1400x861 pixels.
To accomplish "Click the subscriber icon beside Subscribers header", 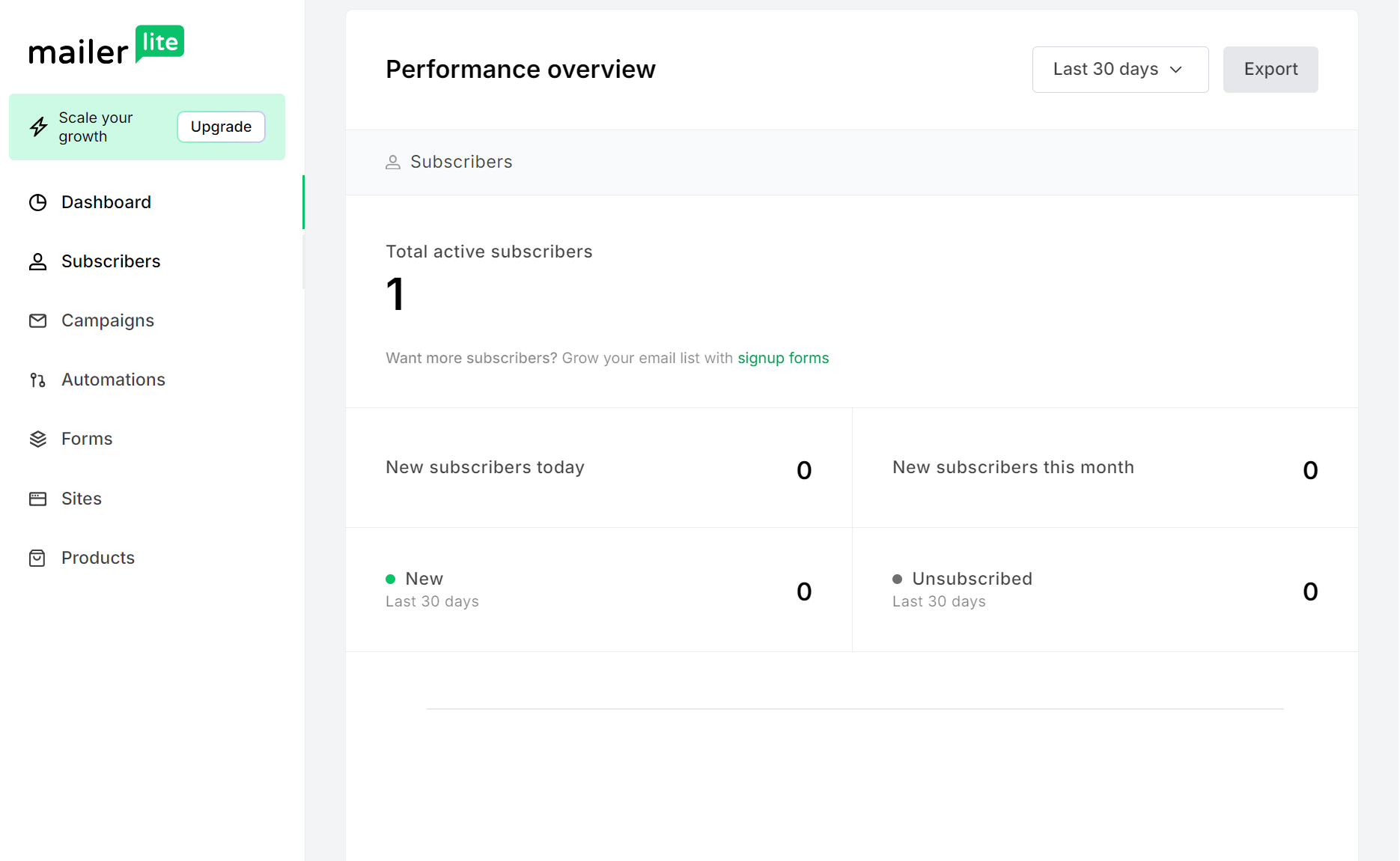I will (x=393, y=162).
